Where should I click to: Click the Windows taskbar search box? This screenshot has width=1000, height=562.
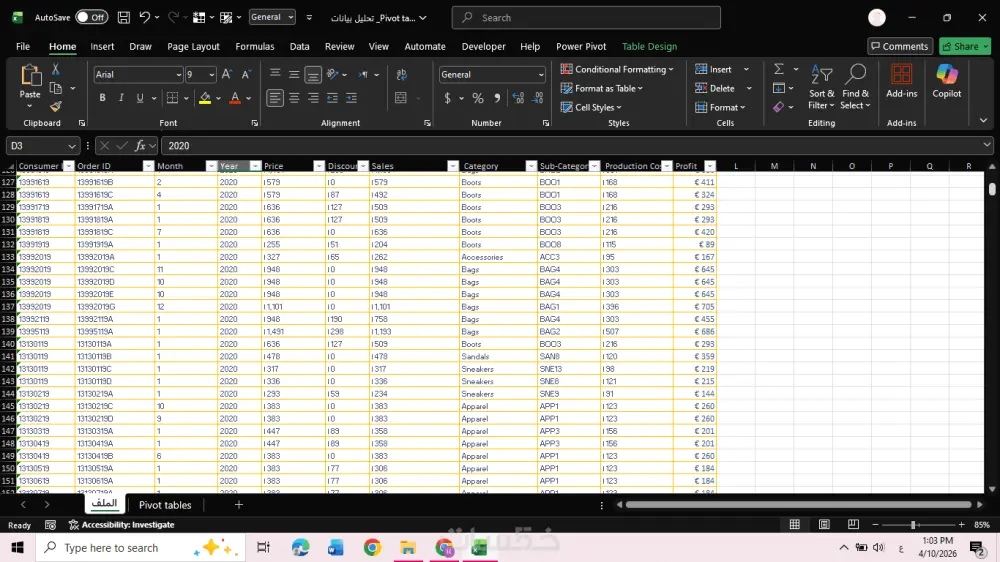click(110, 548)
